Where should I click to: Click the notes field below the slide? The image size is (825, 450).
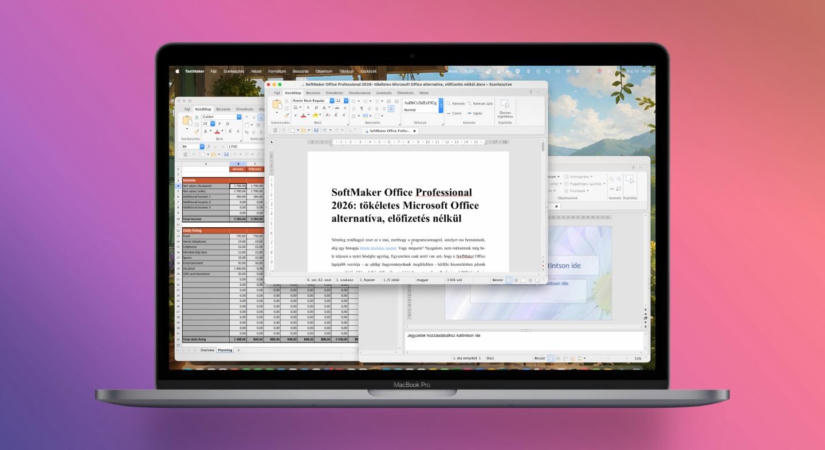(525, 341)
